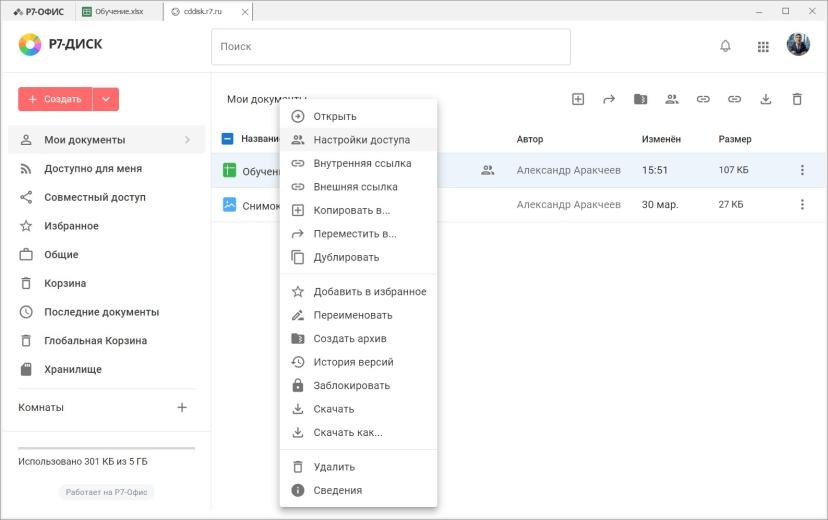Sort by the Размер column header
This screenshot has width=828, height=520.
coord(735,139)
